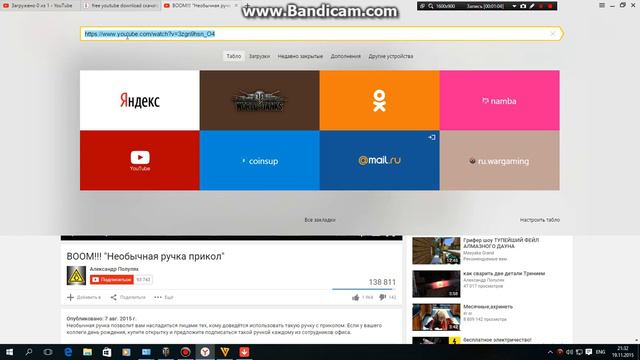Screen dimensions: 640x360
Task: Open the Месячныя,ахринеть video title
Action: [488, 307]
